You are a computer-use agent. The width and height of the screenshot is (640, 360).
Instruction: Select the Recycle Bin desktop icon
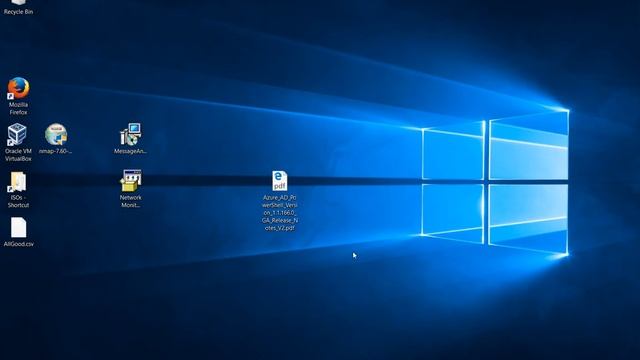(x=18, y=2)
